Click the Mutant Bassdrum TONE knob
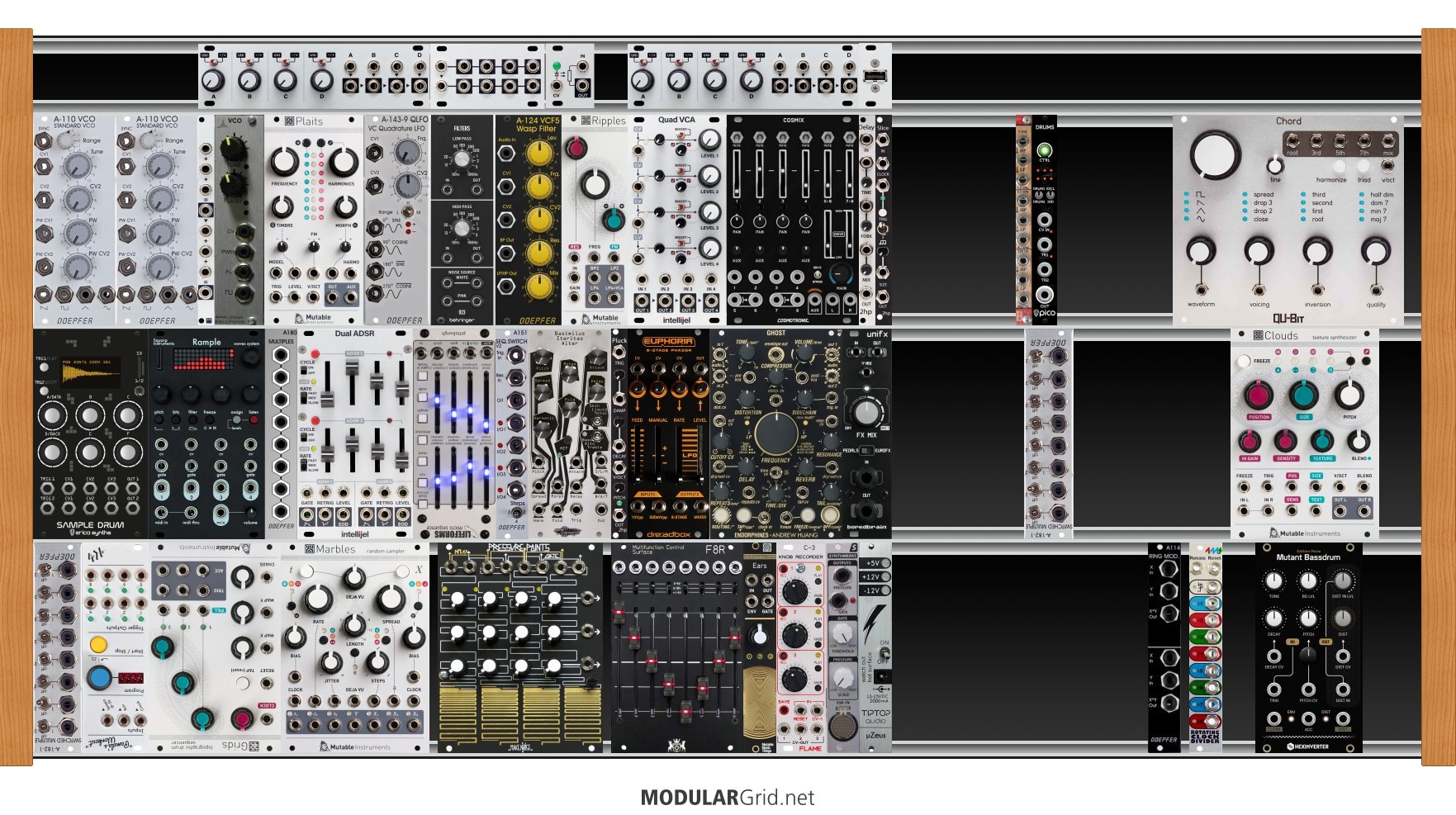 [x=1273, y=581]
